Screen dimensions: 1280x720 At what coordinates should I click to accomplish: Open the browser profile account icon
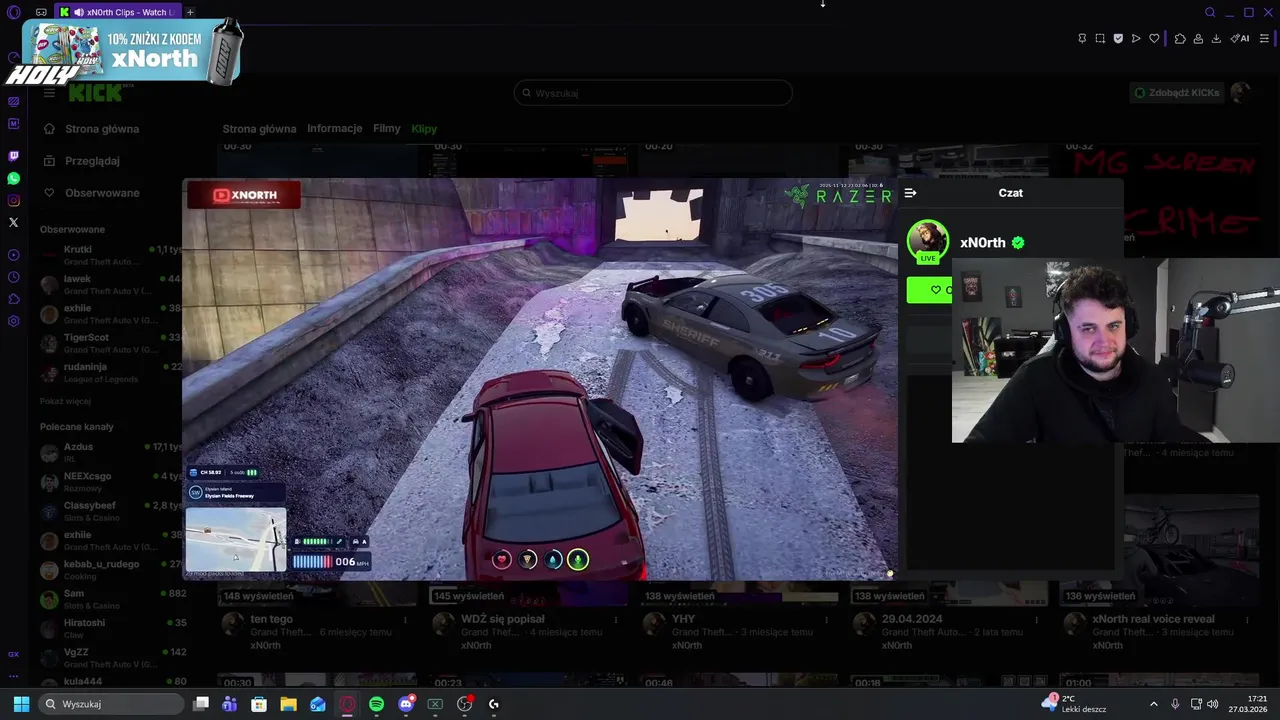[1198, 39]
